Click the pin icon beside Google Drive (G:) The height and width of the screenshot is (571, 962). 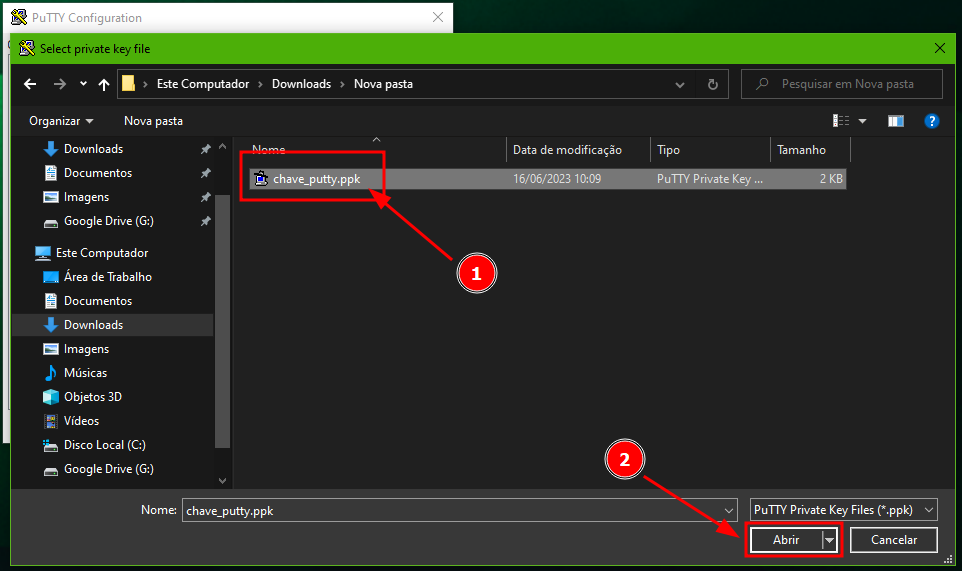click(x=206, y=221)
